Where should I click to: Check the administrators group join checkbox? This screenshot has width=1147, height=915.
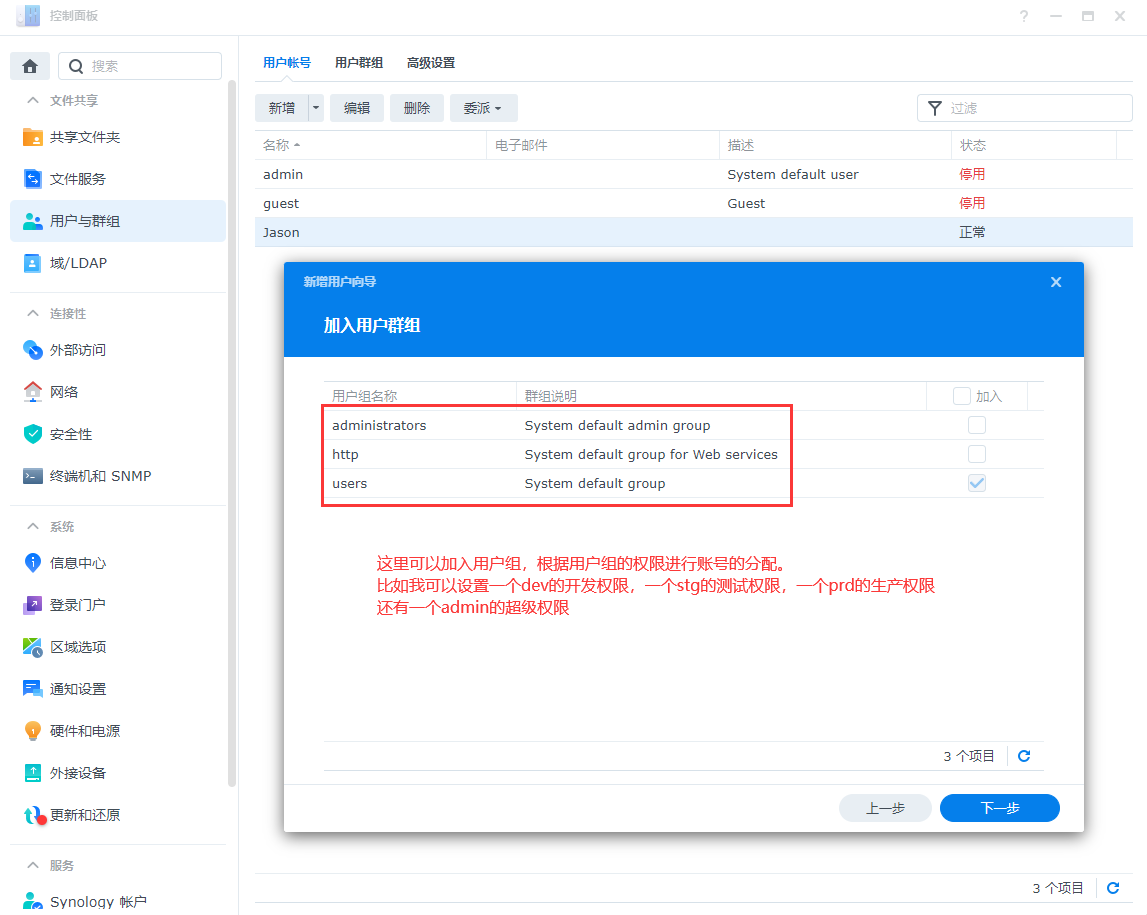click(x=976, y=425)
